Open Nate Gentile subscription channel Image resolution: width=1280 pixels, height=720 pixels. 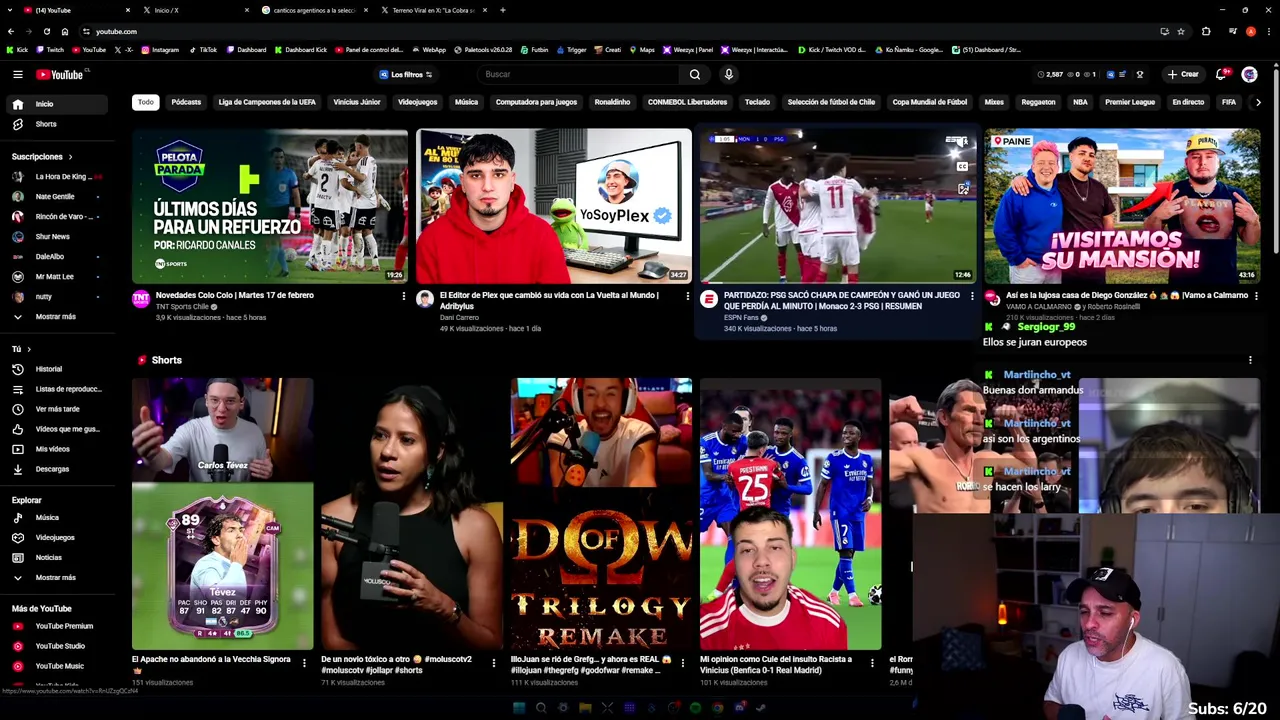pyautogui.click(x=58, y=197)
